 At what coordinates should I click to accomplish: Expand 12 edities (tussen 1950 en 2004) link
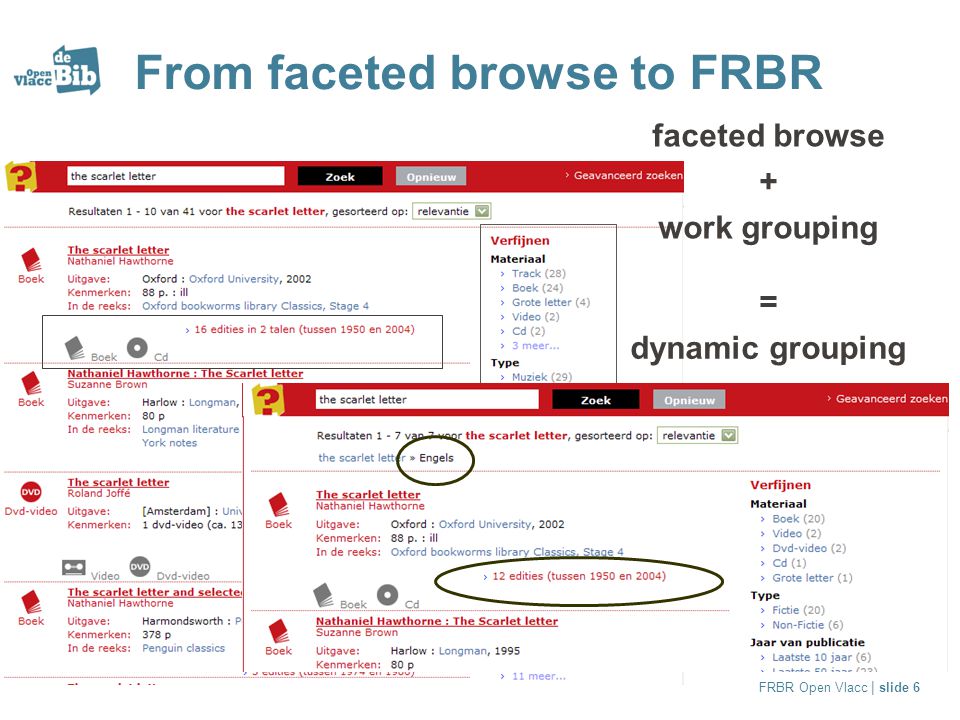point(579,576)
